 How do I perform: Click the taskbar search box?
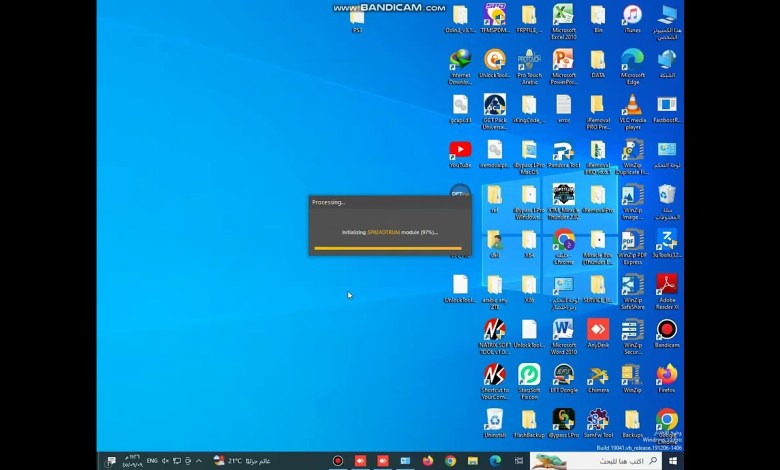(596, 461)
